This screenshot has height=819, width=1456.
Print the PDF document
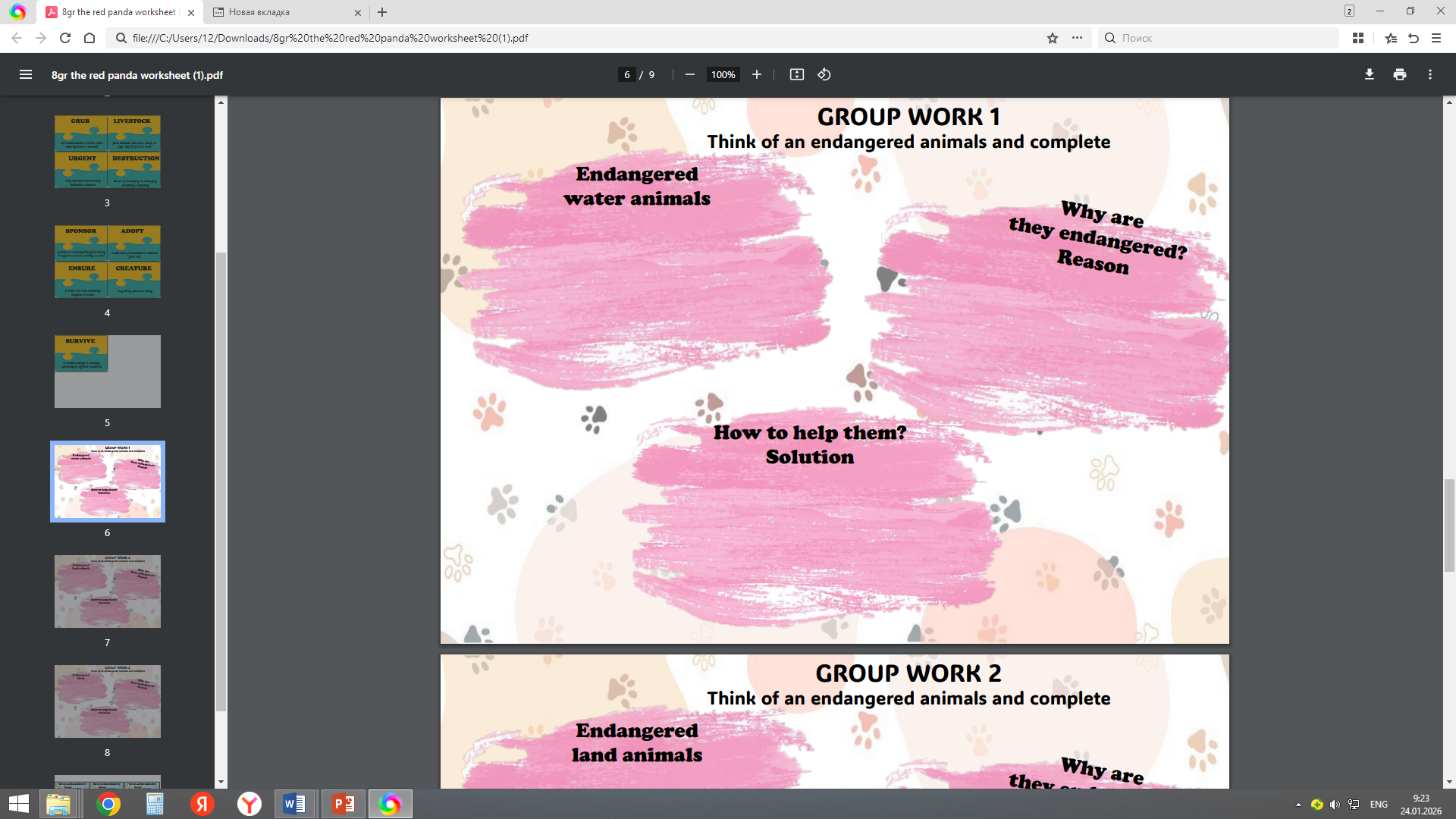[x=1399, y=74]
